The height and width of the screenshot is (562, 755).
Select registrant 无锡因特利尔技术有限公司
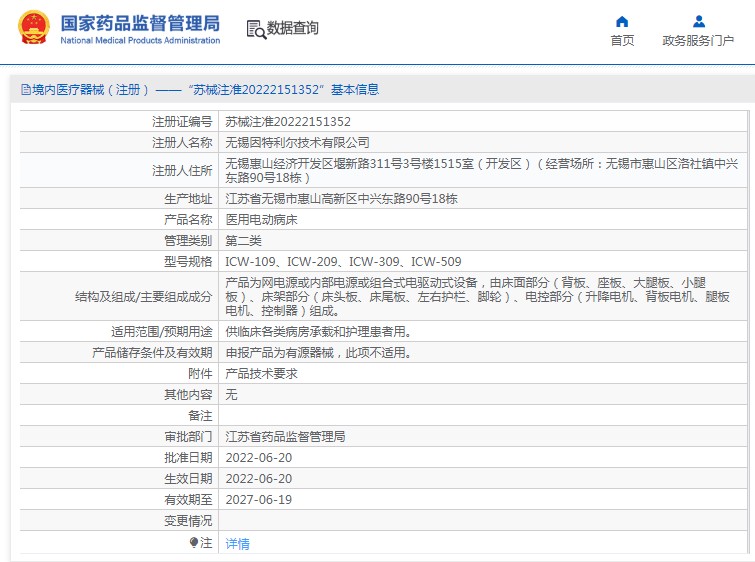pyautogui.click(x=298, y=143)
